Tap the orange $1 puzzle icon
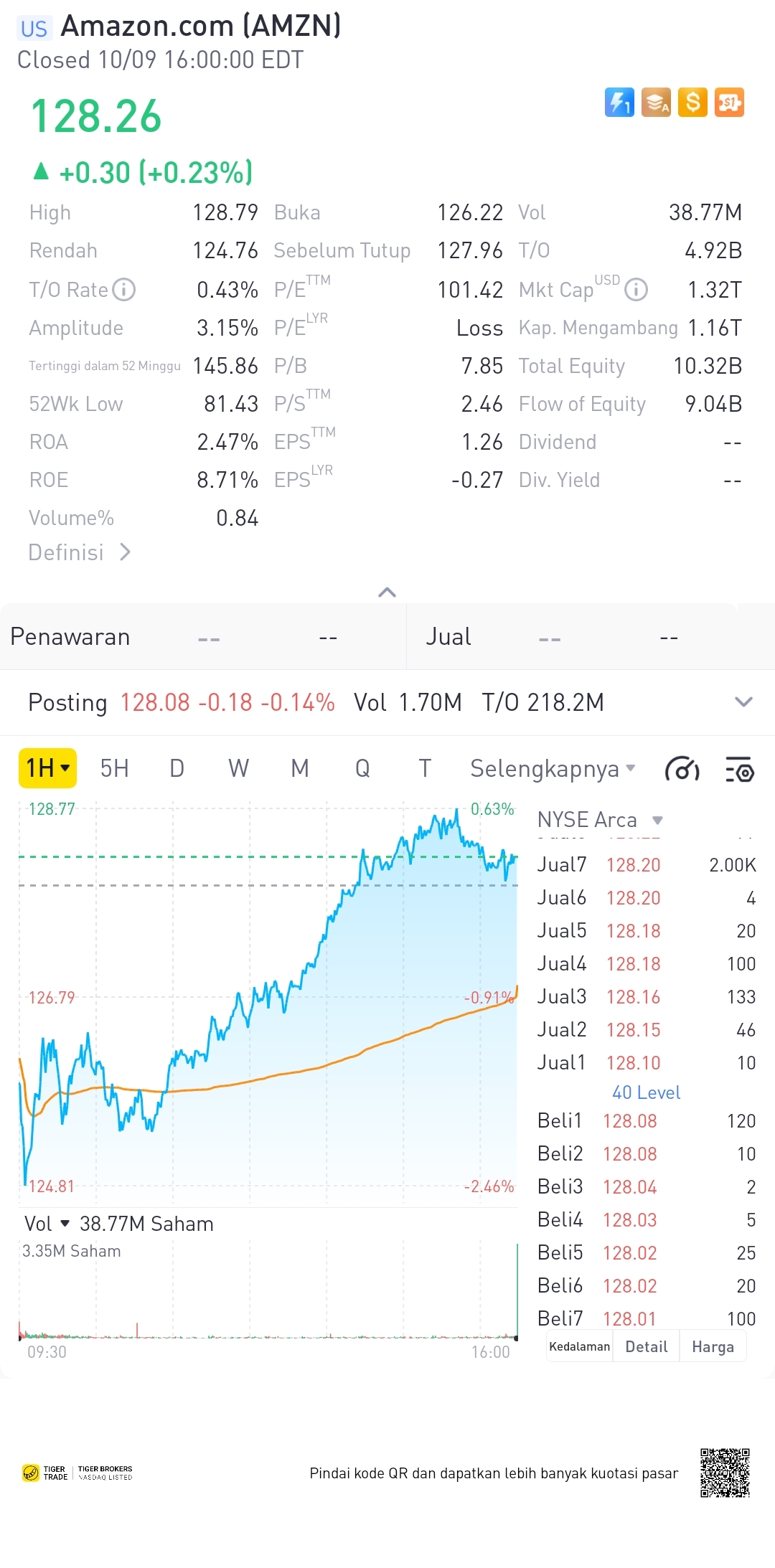 729,102
